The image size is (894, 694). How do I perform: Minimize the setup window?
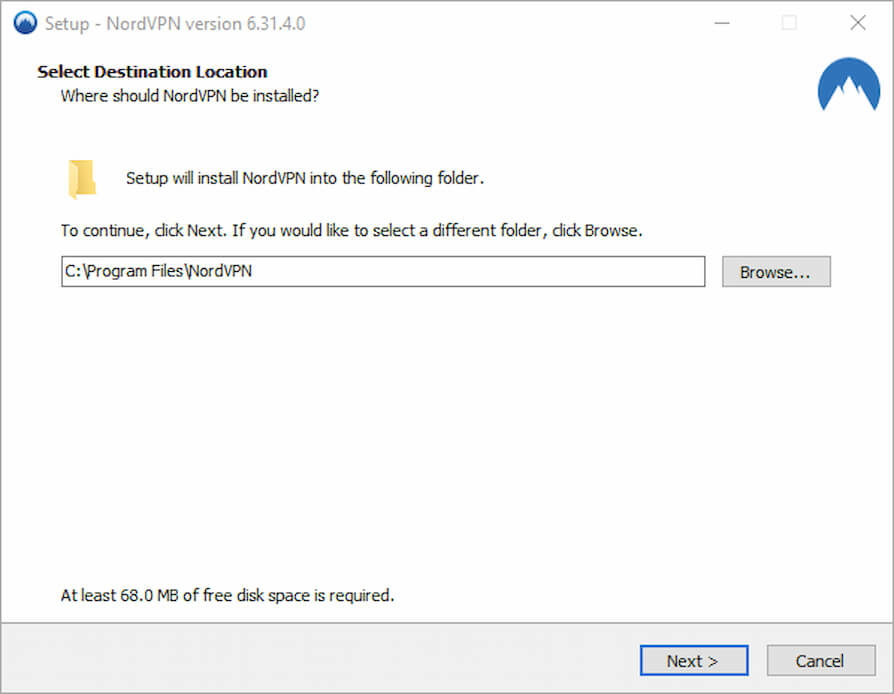pos(722,23)
